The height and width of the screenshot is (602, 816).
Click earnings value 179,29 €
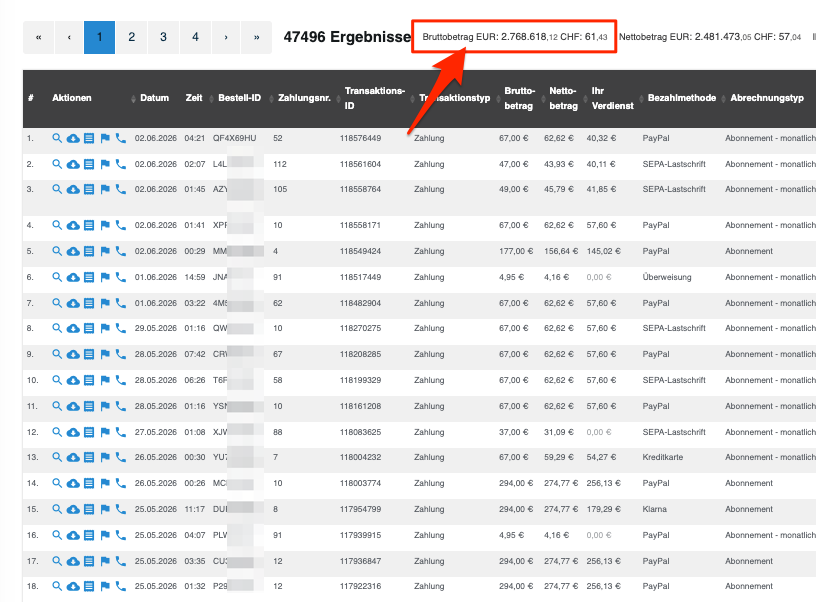point(603,509)
